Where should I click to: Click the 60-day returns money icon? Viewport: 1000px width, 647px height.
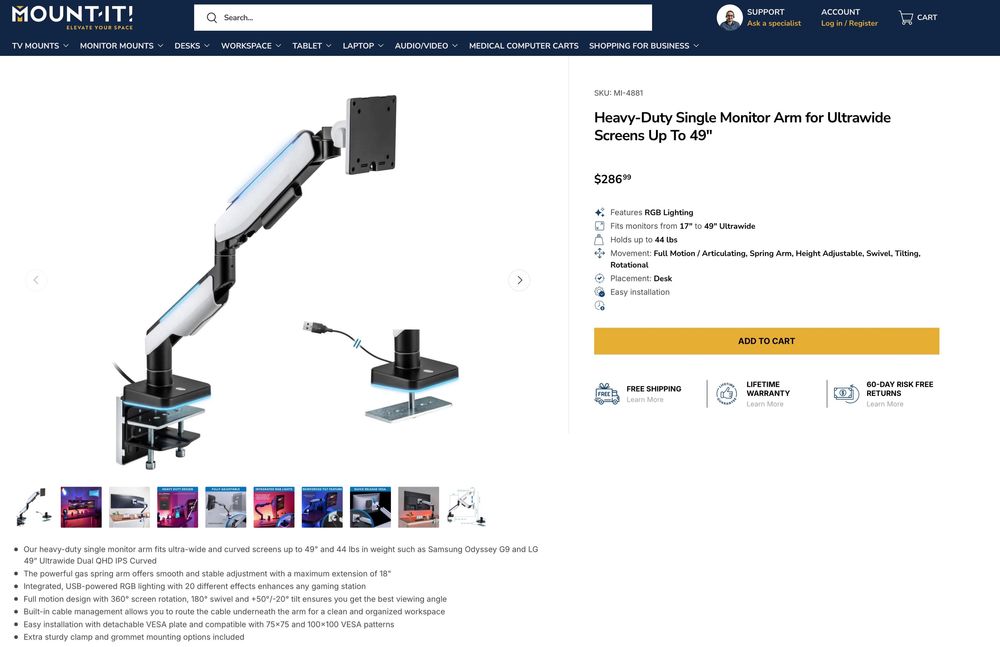846,394
